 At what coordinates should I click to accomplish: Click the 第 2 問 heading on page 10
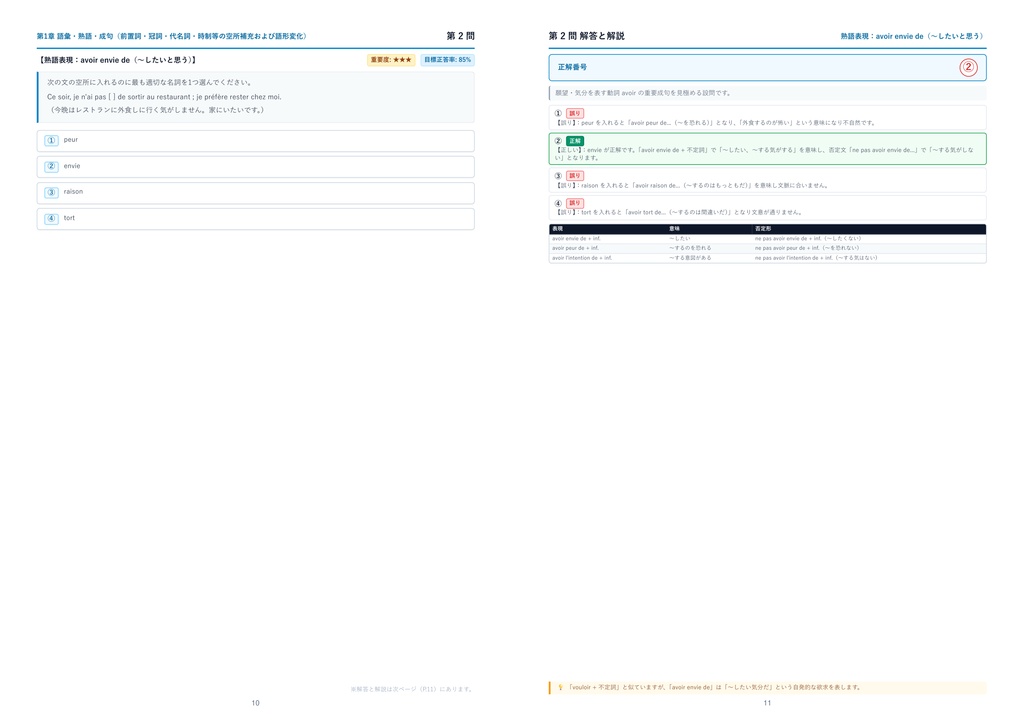pyautogui.click(x=460, y=36)
